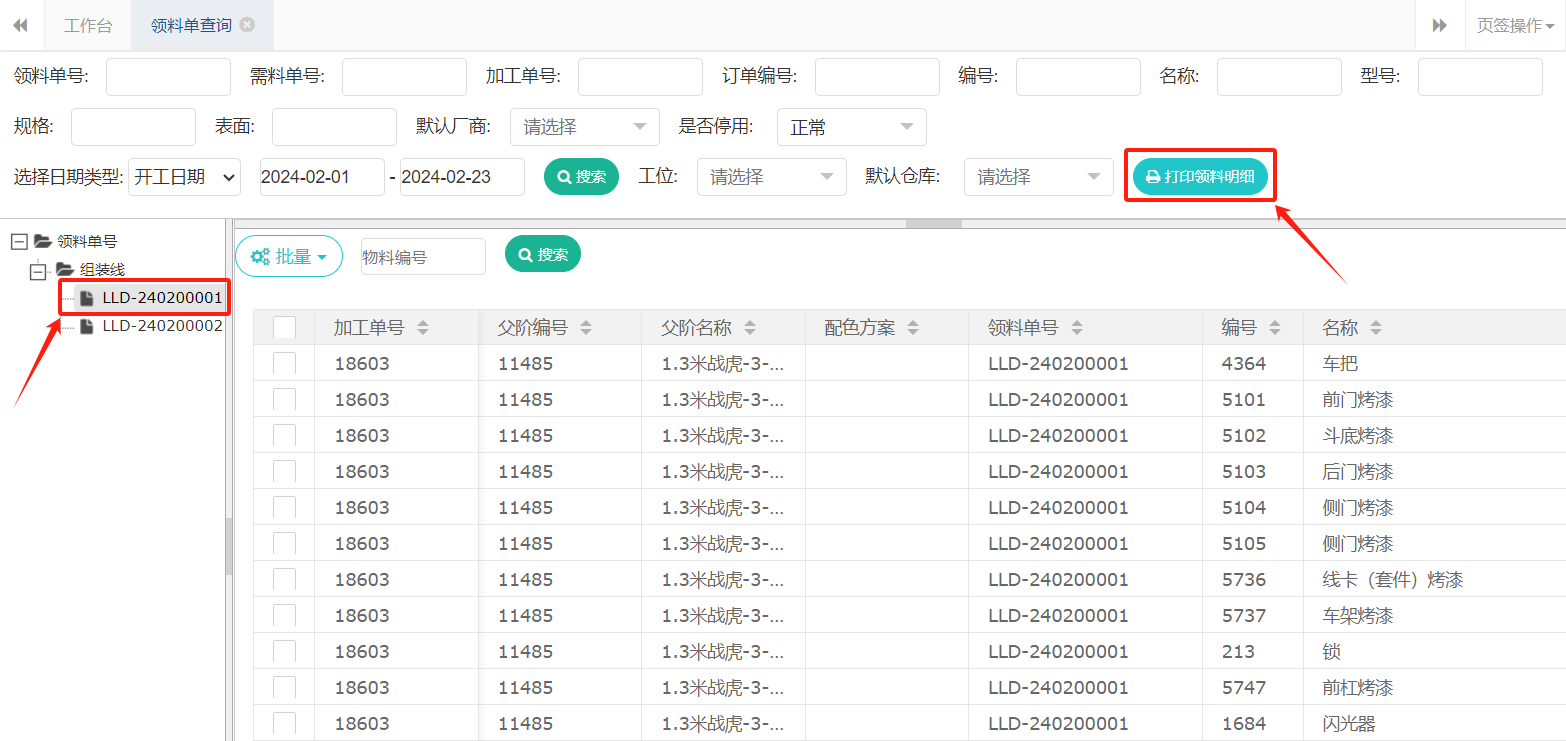Screen dimensions: 1566x741
Task: Expand the 批量 batch dropdown button
Action: pos(289,257)
